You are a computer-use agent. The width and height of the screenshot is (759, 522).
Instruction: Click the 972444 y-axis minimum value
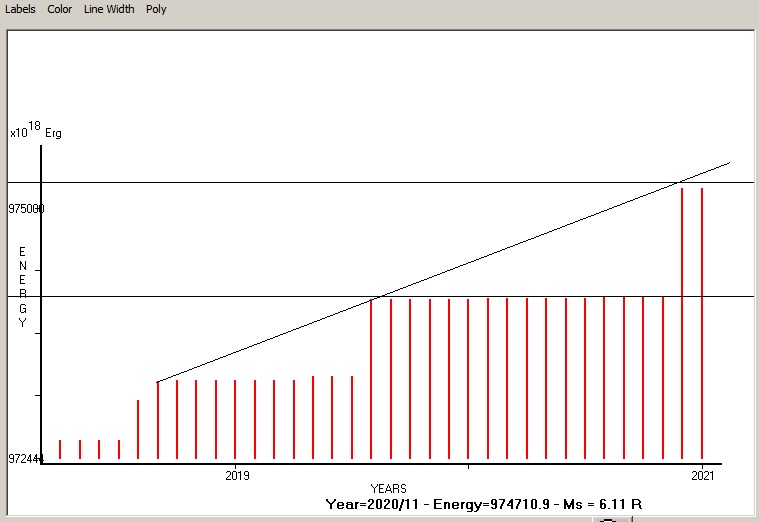(27, 458)
